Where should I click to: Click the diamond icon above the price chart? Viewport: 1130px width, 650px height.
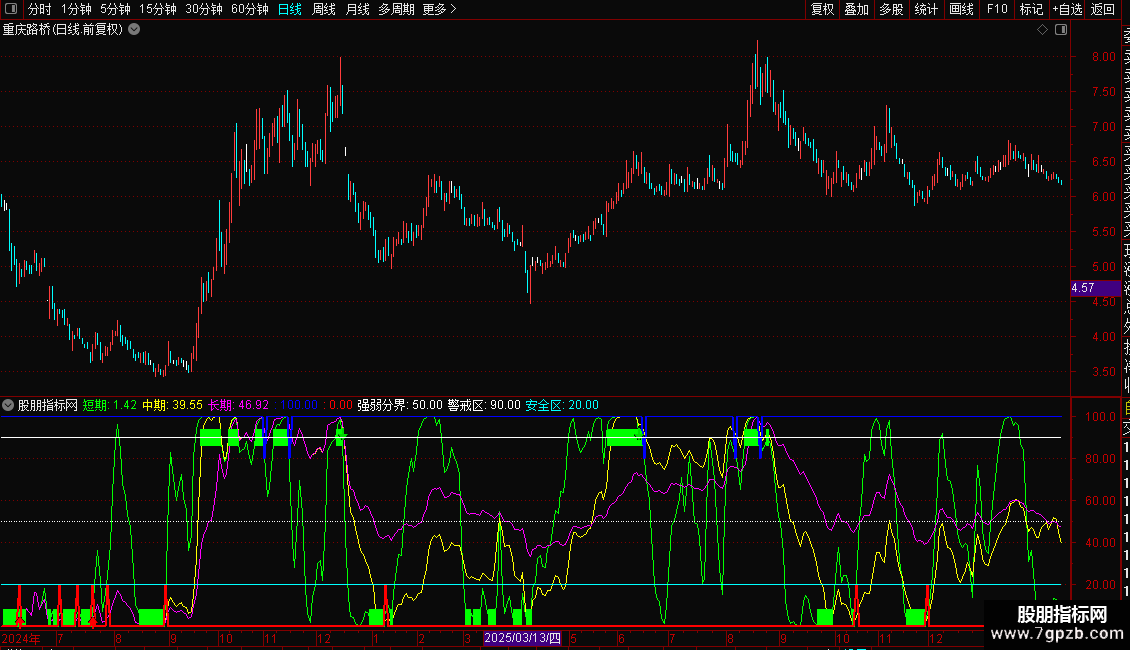click(1042, 30)
